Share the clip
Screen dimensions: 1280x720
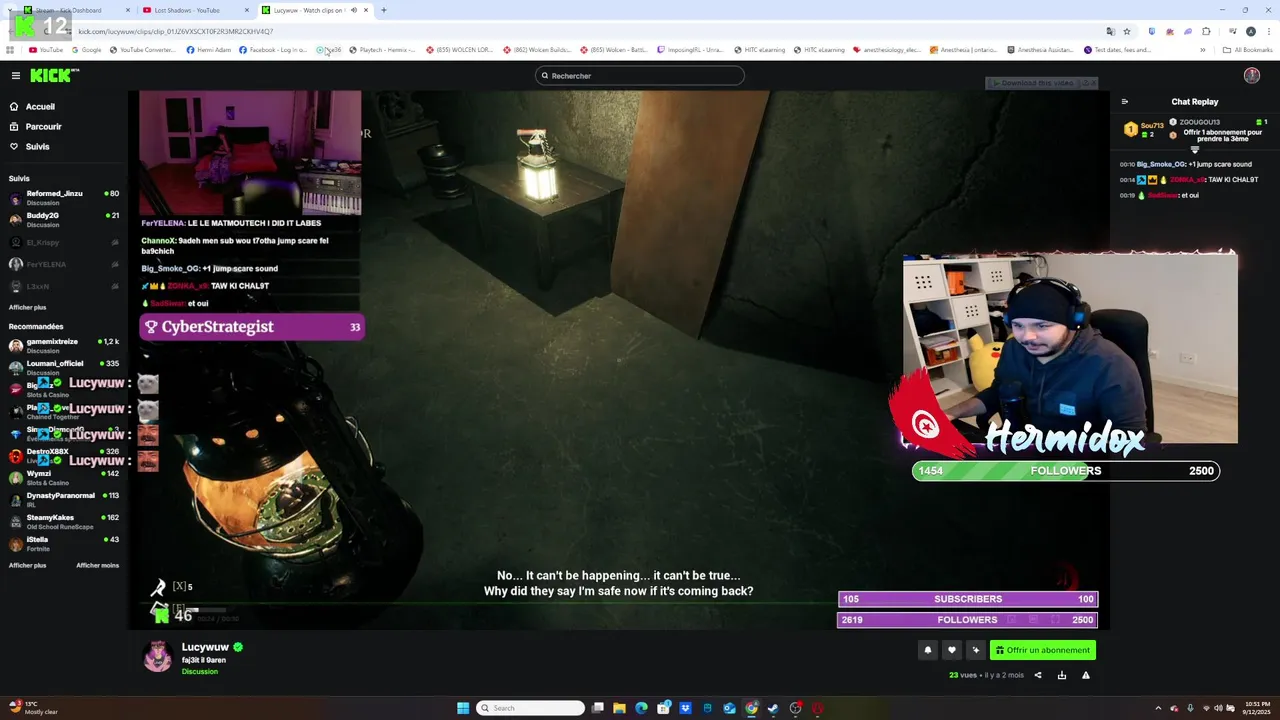1037,675
